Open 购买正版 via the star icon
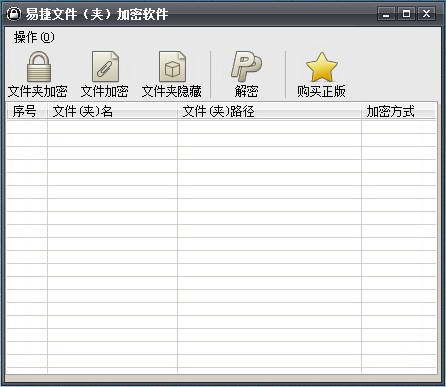This screenshot has width=446, height=387. (321, 67)
